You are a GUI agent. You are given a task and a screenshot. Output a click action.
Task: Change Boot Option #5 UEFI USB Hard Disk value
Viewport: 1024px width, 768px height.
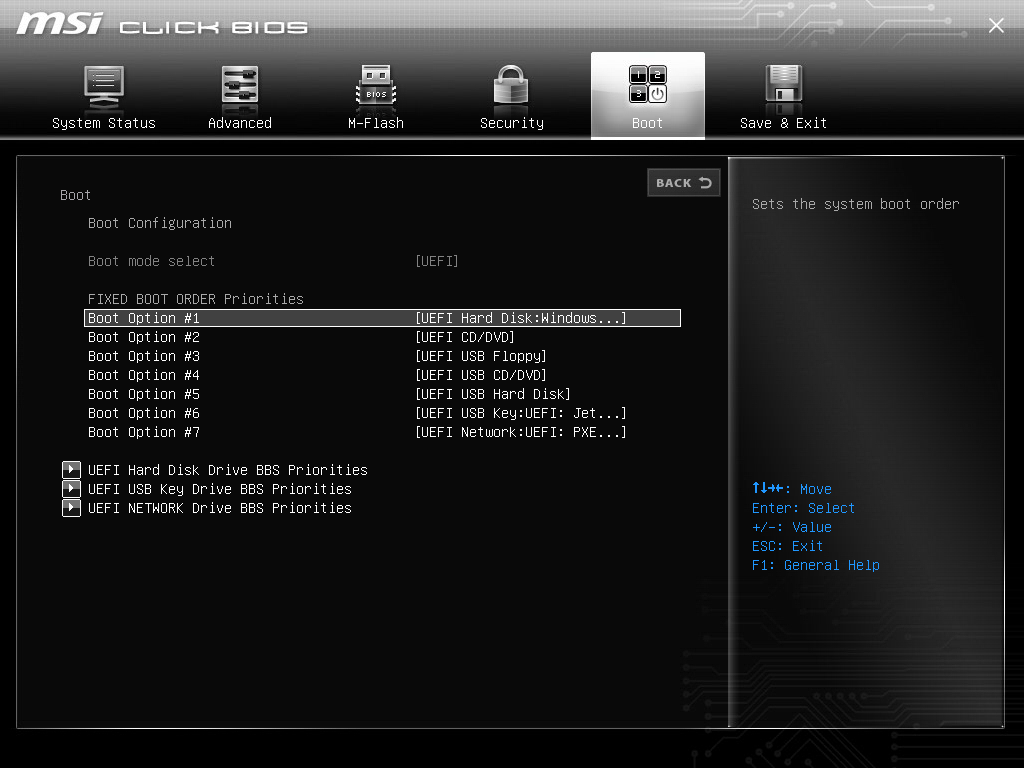[493, 394]
